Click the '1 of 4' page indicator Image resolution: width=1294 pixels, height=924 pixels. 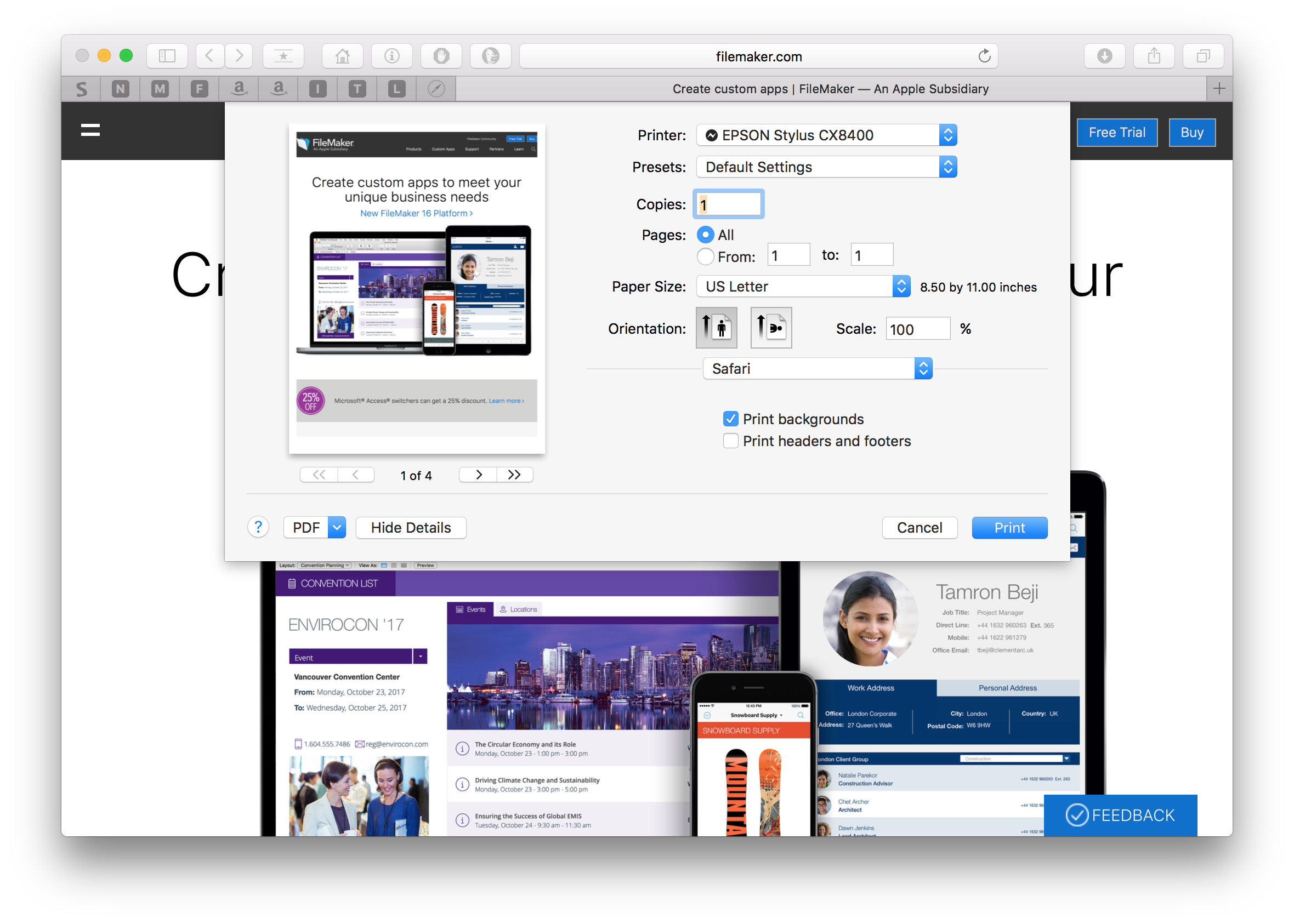coord(416,476)
